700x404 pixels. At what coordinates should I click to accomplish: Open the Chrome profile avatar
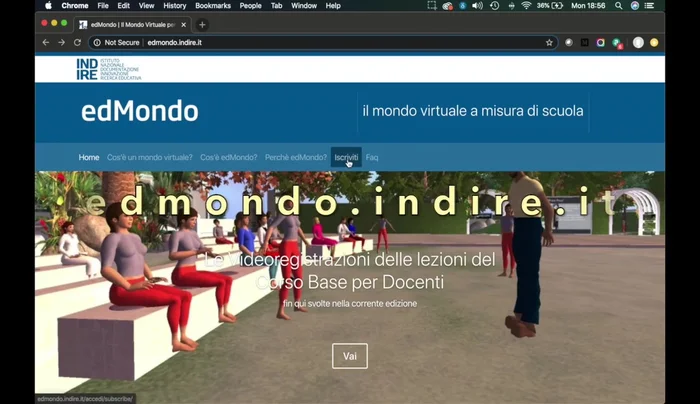[638, 42]
